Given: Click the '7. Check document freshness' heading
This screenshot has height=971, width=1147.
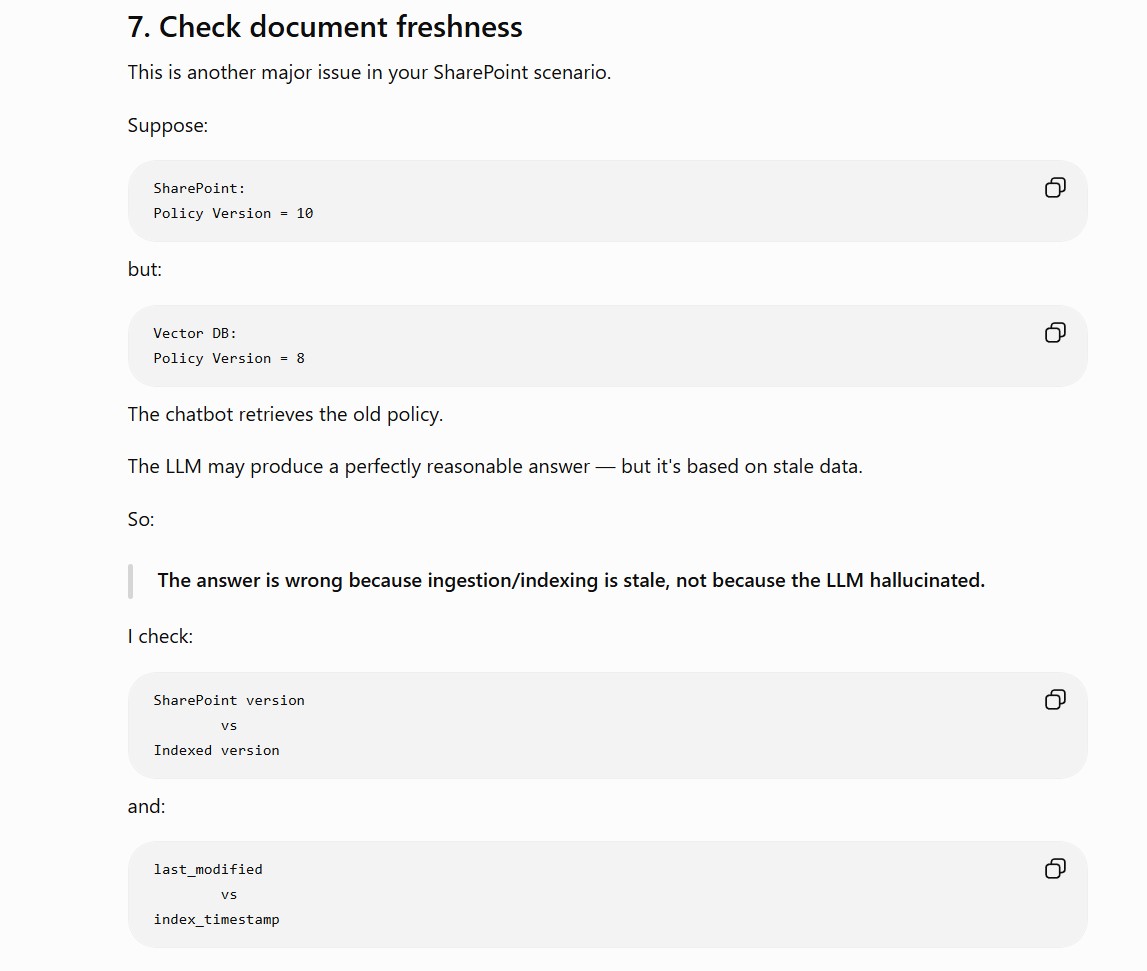Looking at the screenshot, I should click(325, 27).
